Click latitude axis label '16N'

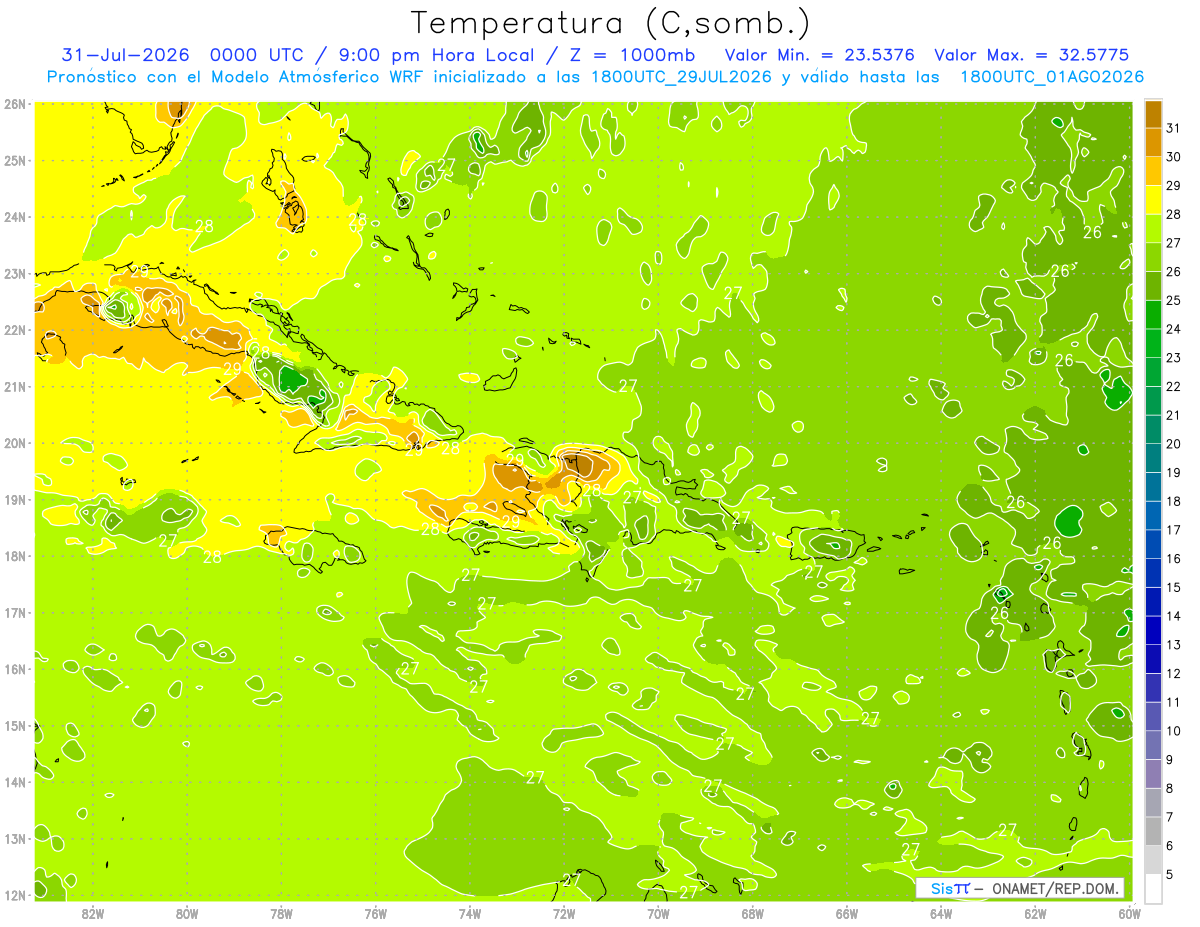[15, 669]
